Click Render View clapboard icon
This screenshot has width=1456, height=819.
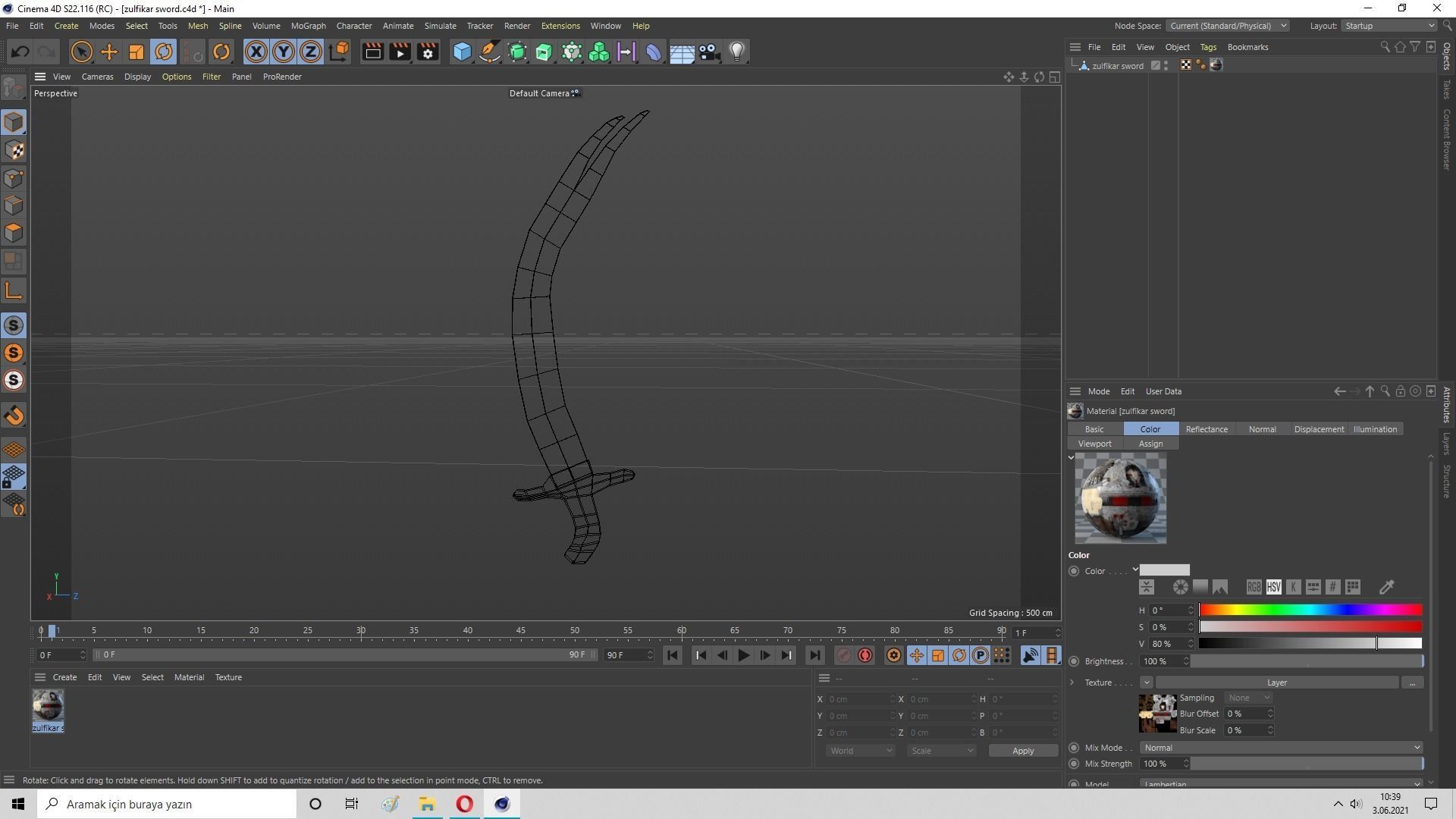(x=372, y=52)
